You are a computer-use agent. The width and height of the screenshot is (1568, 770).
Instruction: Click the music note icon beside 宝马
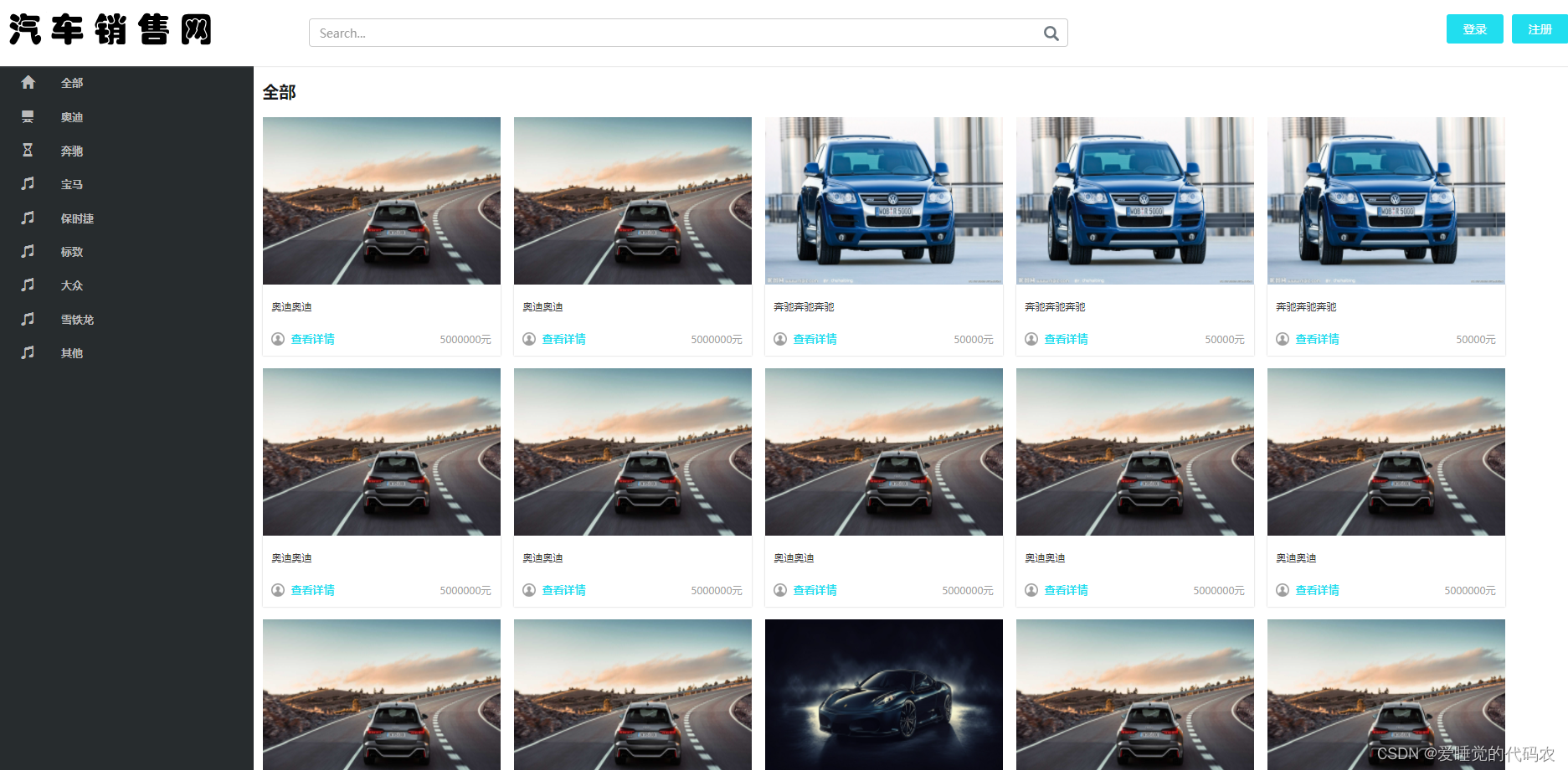[28, 183]
